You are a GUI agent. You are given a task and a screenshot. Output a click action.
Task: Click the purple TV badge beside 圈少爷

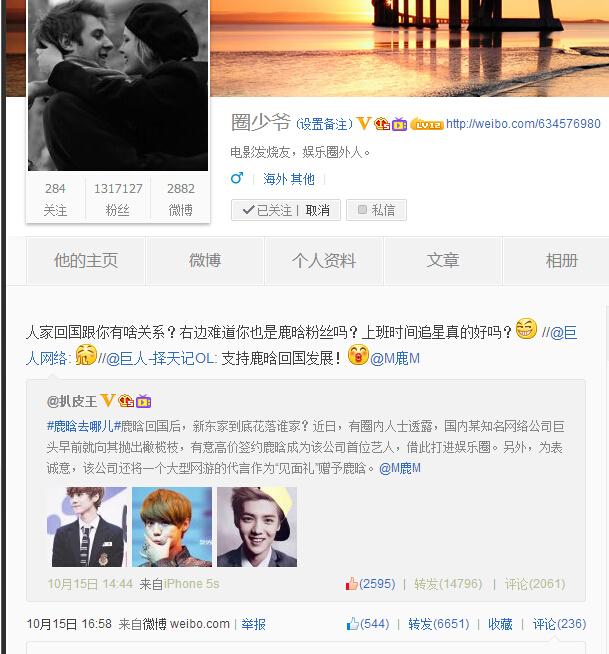point(400,124)
